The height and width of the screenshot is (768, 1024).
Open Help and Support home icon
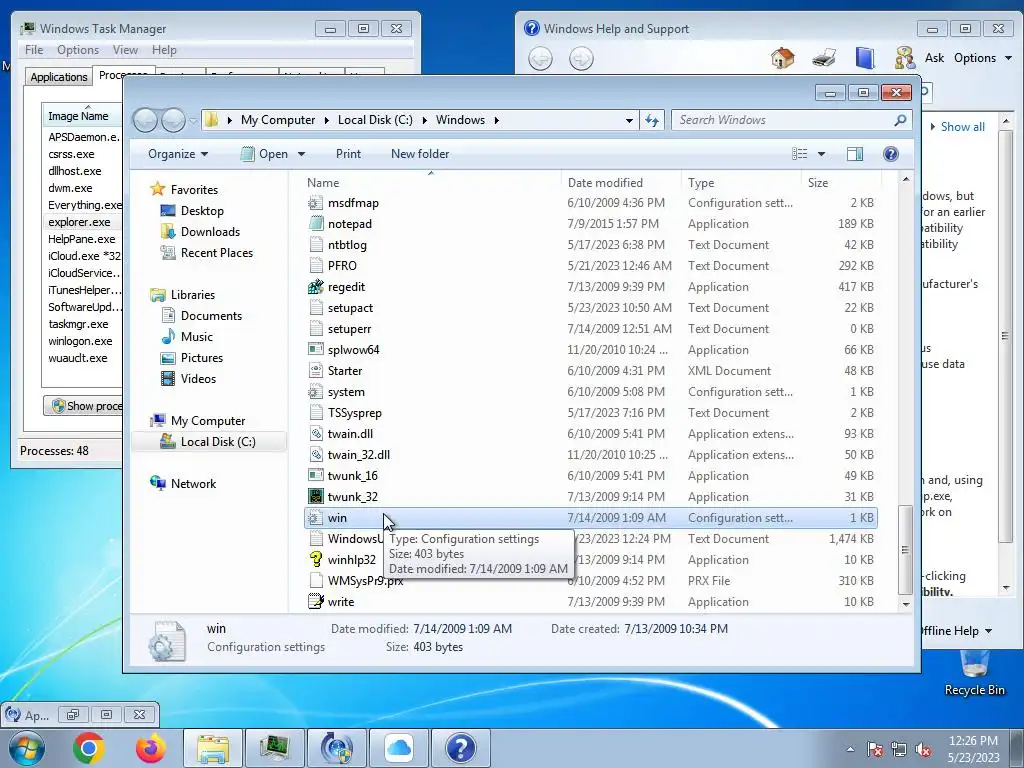pyautogui.click(x=782, y=58)
